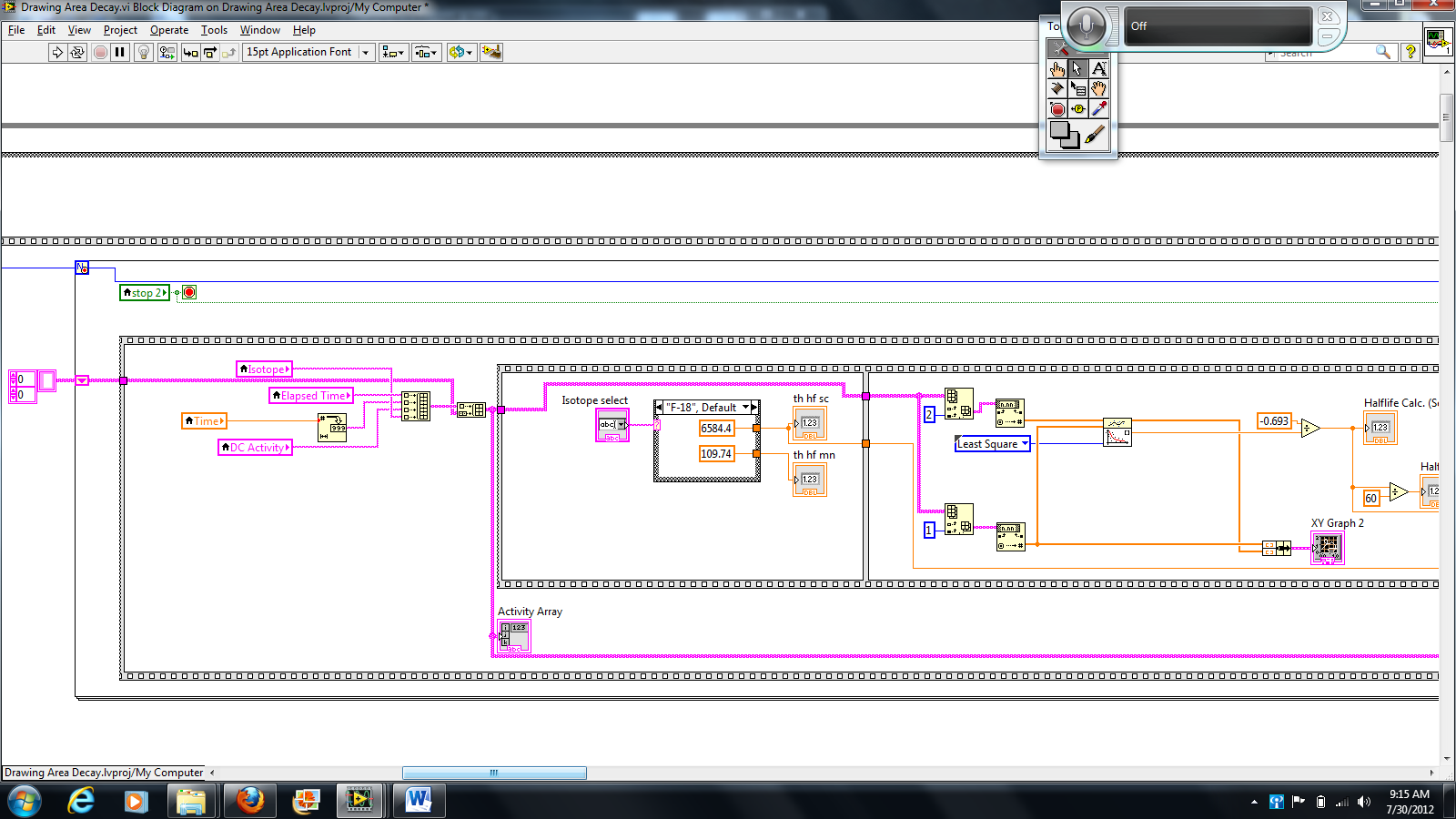
Task: Select the Scroll Window hand tool
Action: [1099, 89]
